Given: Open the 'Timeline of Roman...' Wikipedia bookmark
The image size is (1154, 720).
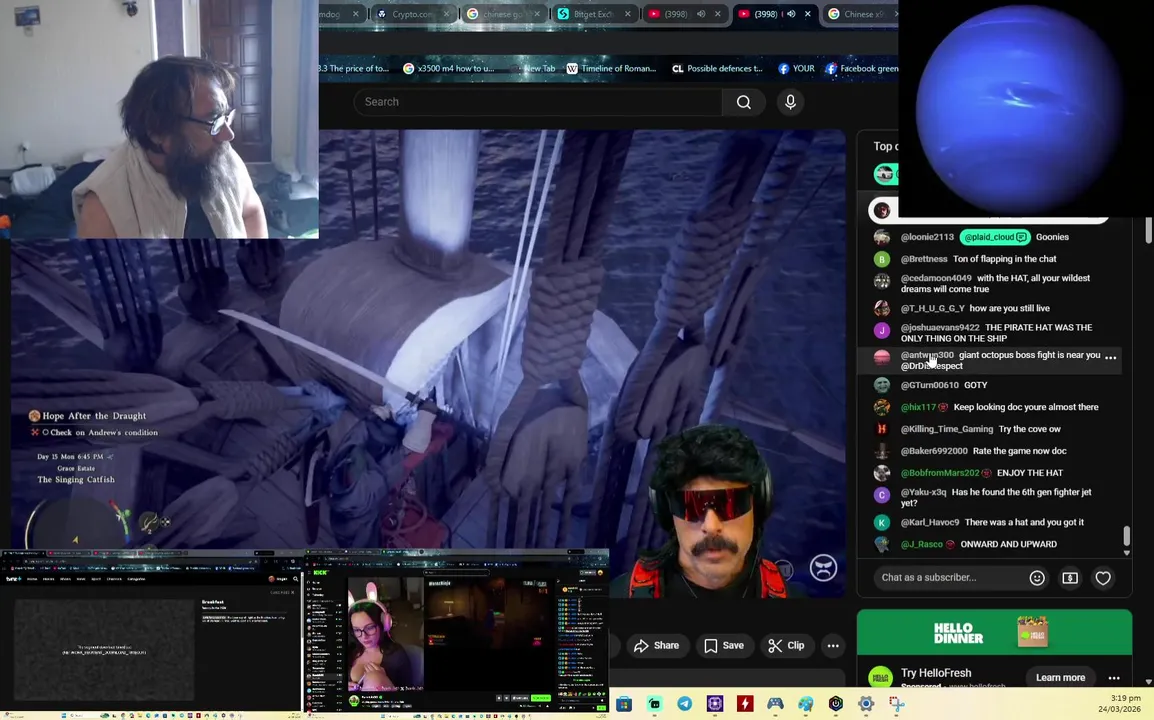Looking at the screenshot, I should [611, 68].
